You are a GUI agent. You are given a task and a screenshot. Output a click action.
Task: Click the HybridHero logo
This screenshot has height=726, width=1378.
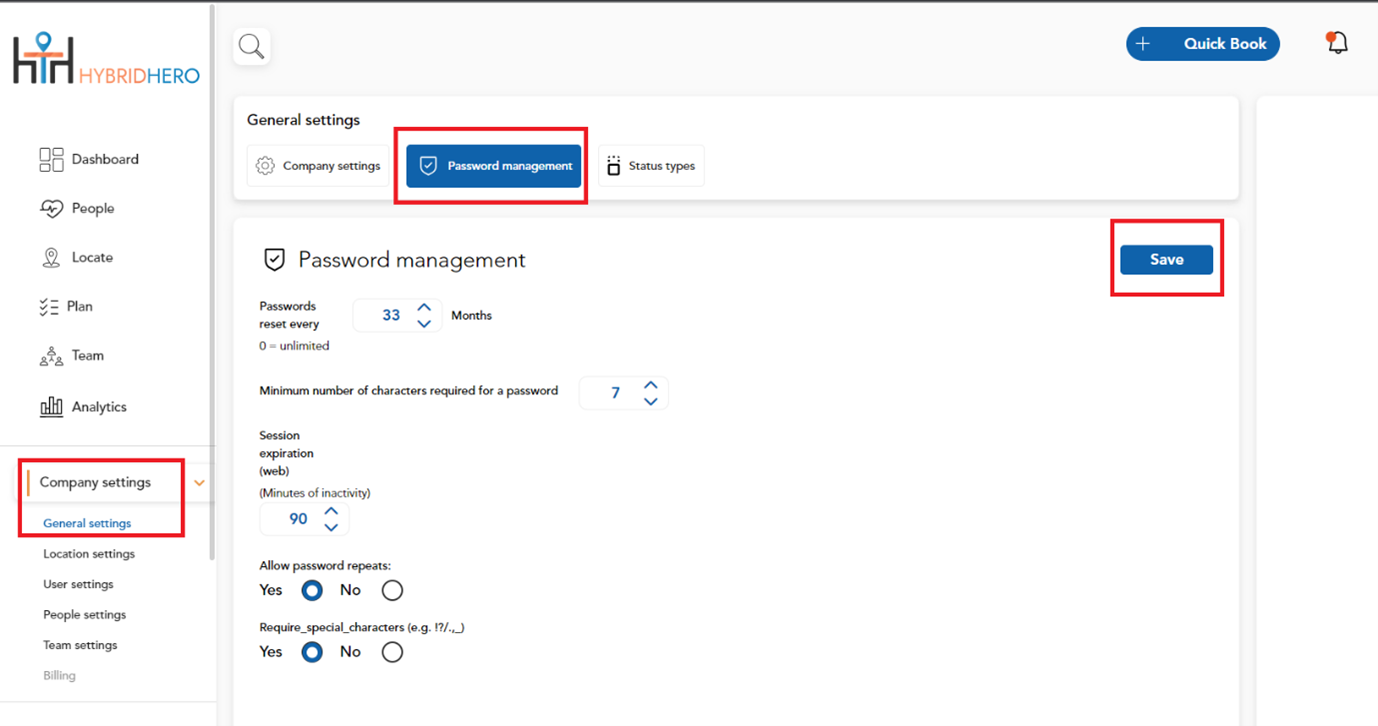tap(106, 59)
